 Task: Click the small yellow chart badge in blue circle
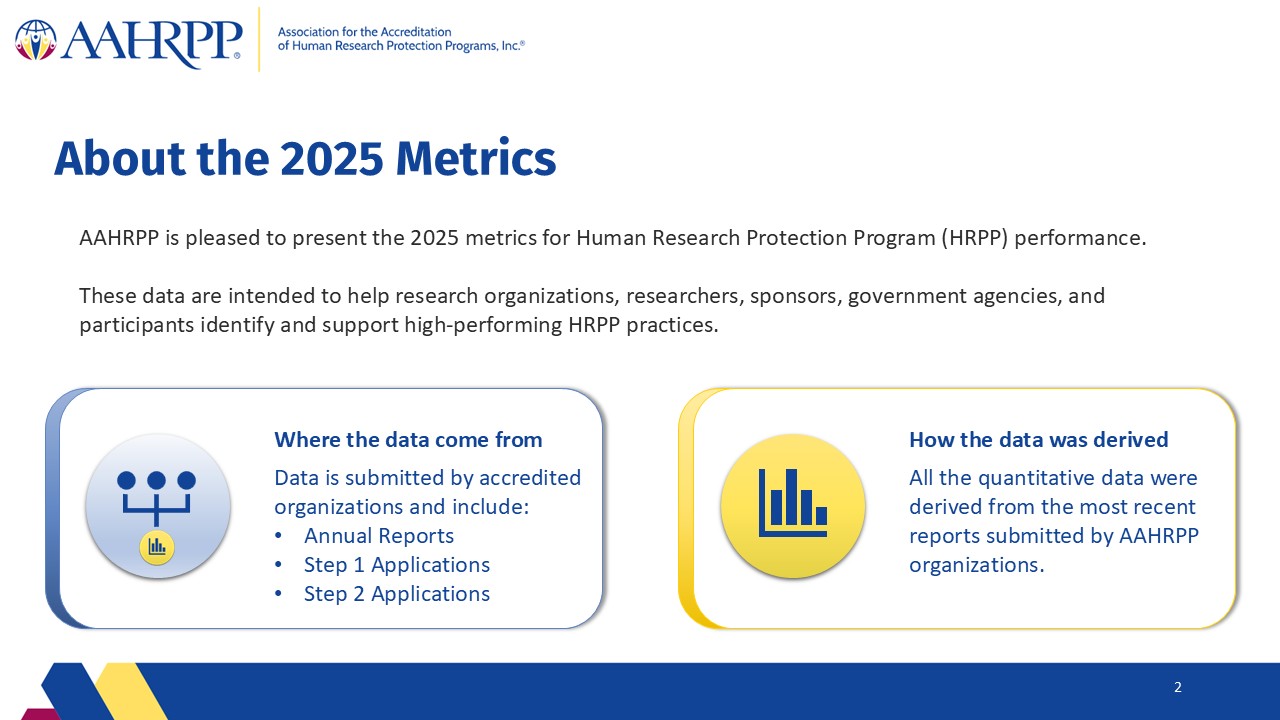[158, 547]
